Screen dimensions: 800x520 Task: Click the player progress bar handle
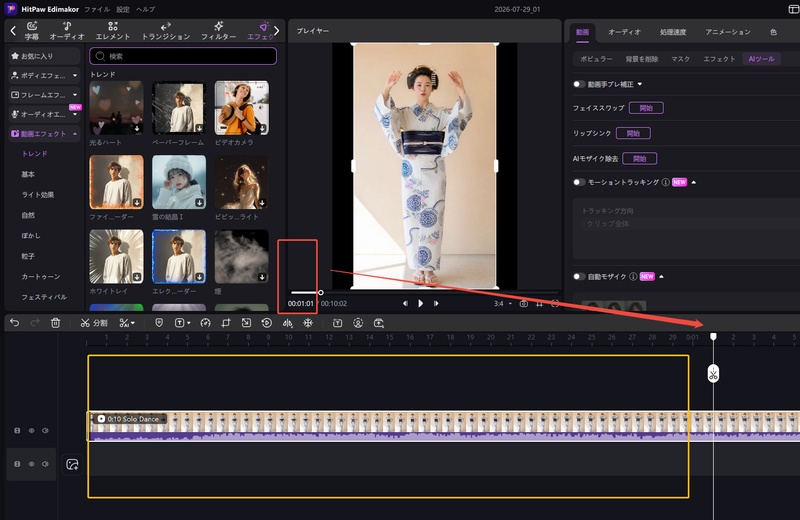[x=320, y=292]
